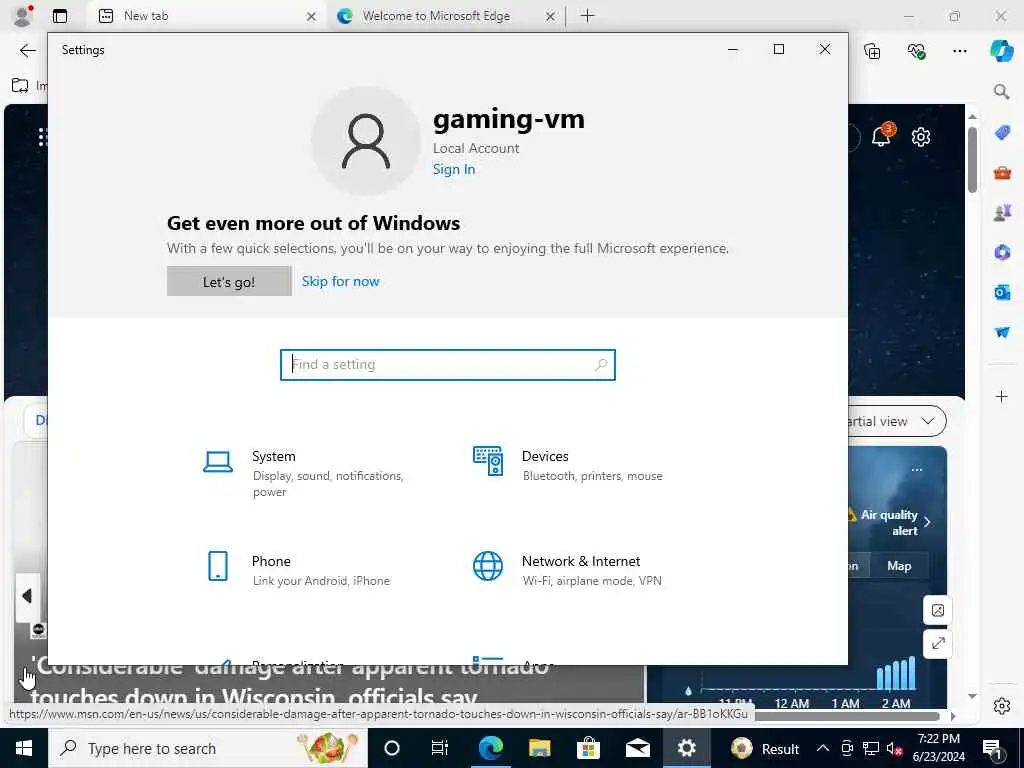1024x768 pixels.
Task: Go to the previous news slide arrow
Action: coord(27,596)
